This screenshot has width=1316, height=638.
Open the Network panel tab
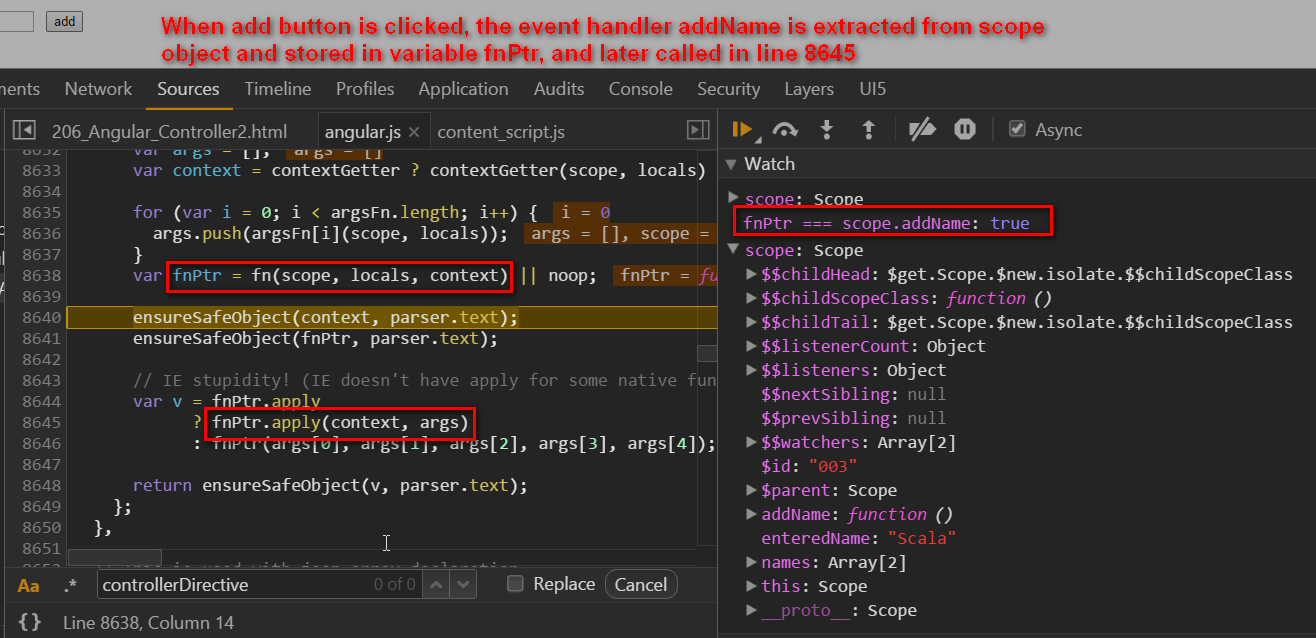(99, 89)
